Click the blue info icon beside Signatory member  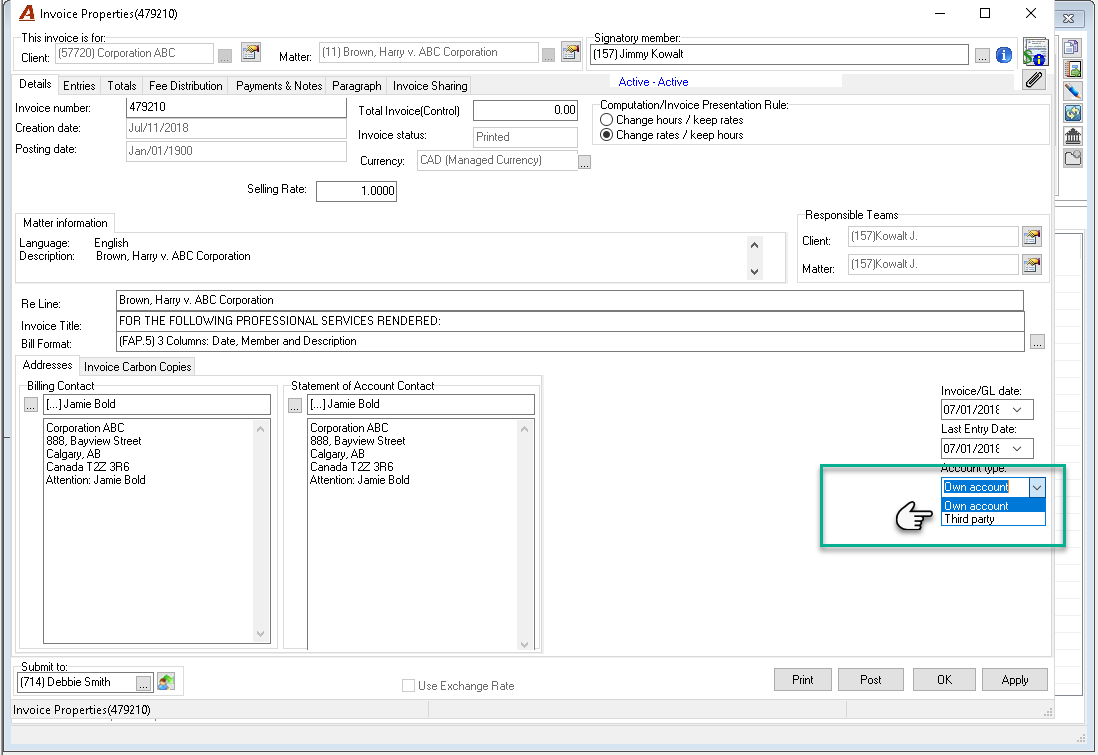(x=1003, y=55)
